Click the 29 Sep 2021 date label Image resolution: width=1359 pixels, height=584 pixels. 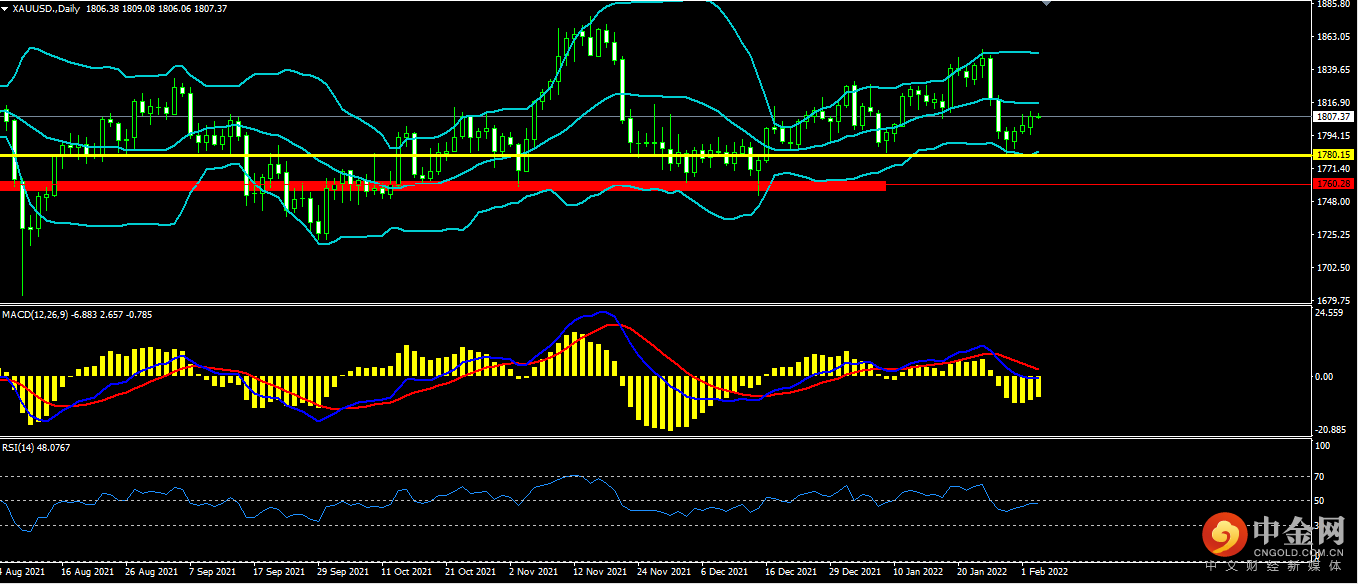click(x=343, y=573)
